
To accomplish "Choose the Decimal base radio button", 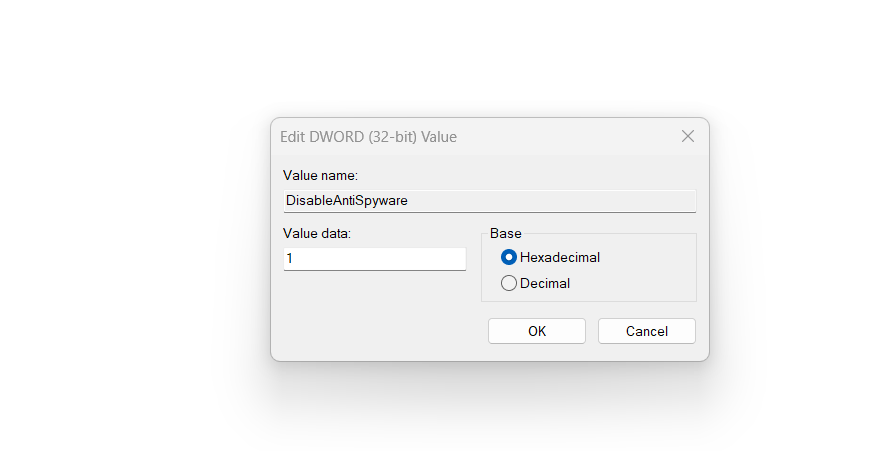I will (x=509, y=283).
